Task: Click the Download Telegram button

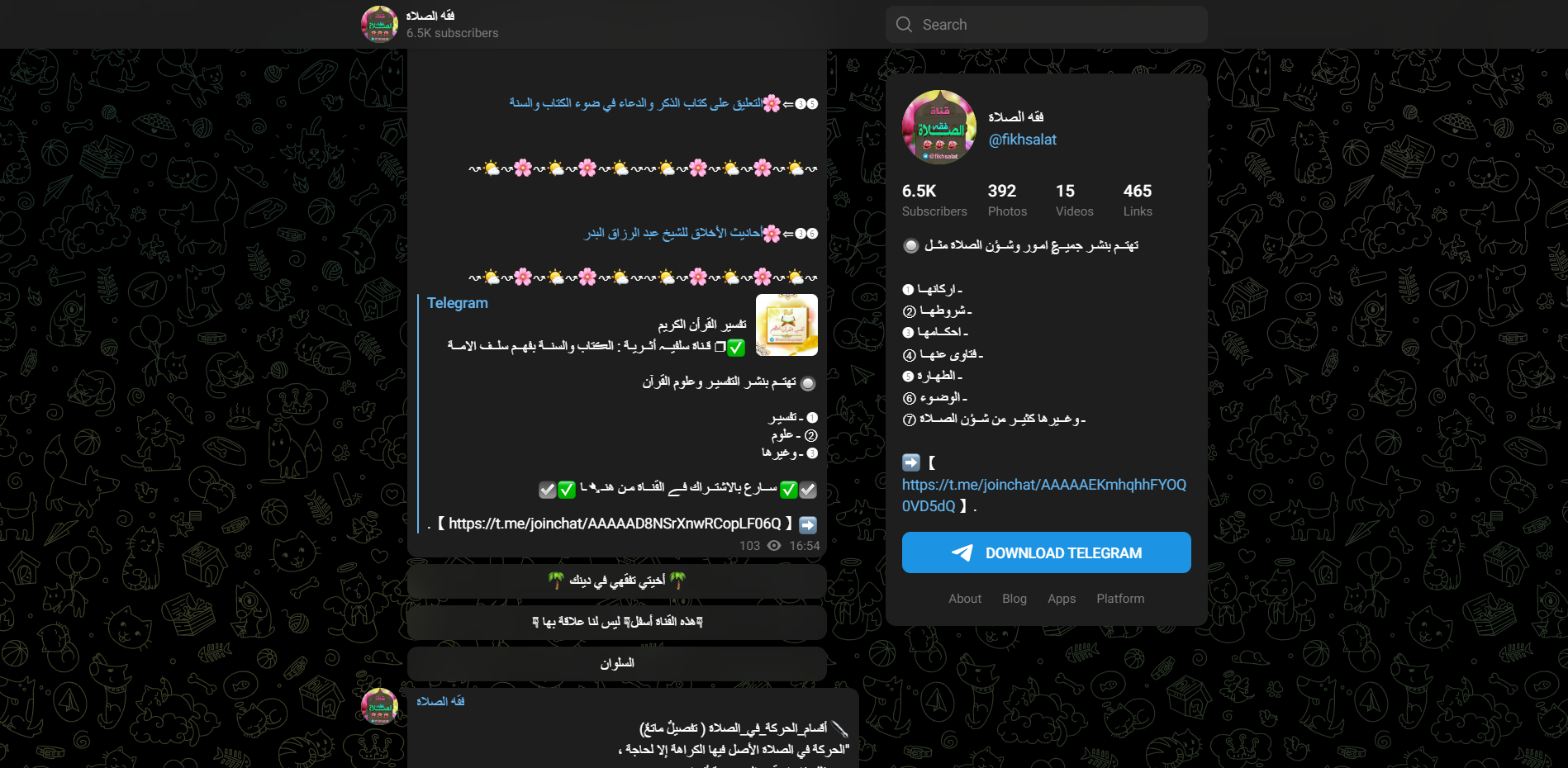Action: tap(1047, 552)
